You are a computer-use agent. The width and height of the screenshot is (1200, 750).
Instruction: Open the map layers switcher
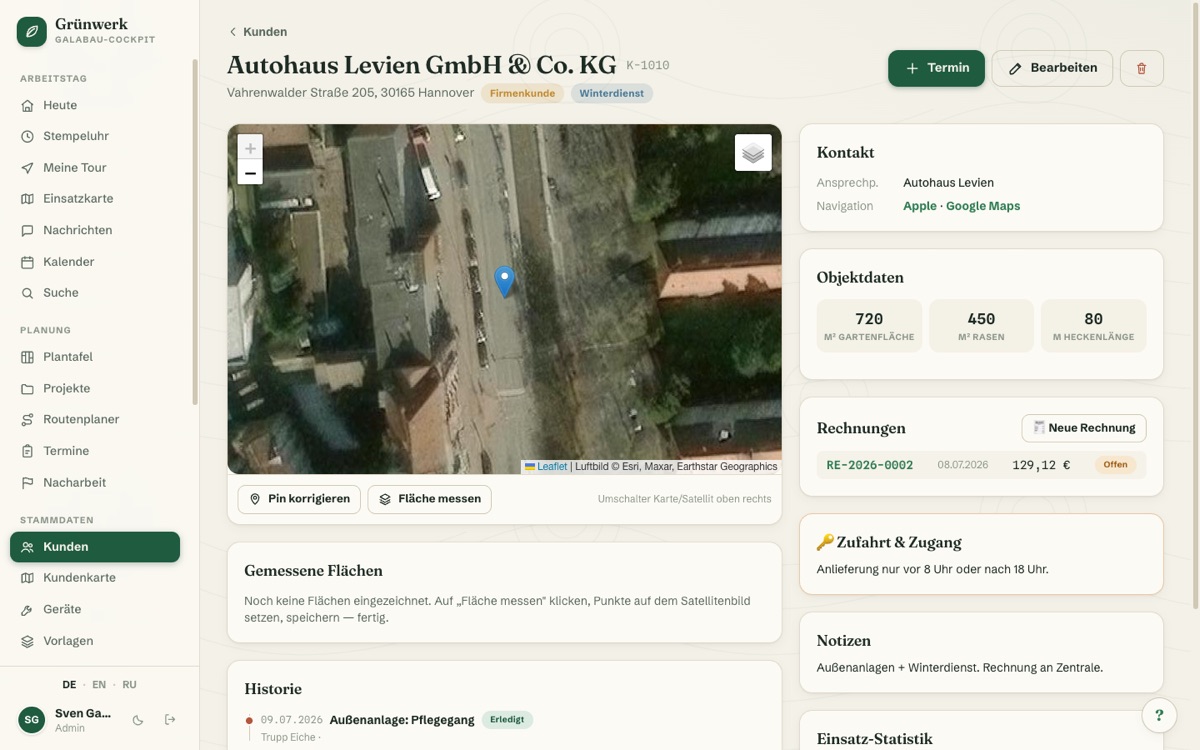pyautogui.click(x=753, y=153)
